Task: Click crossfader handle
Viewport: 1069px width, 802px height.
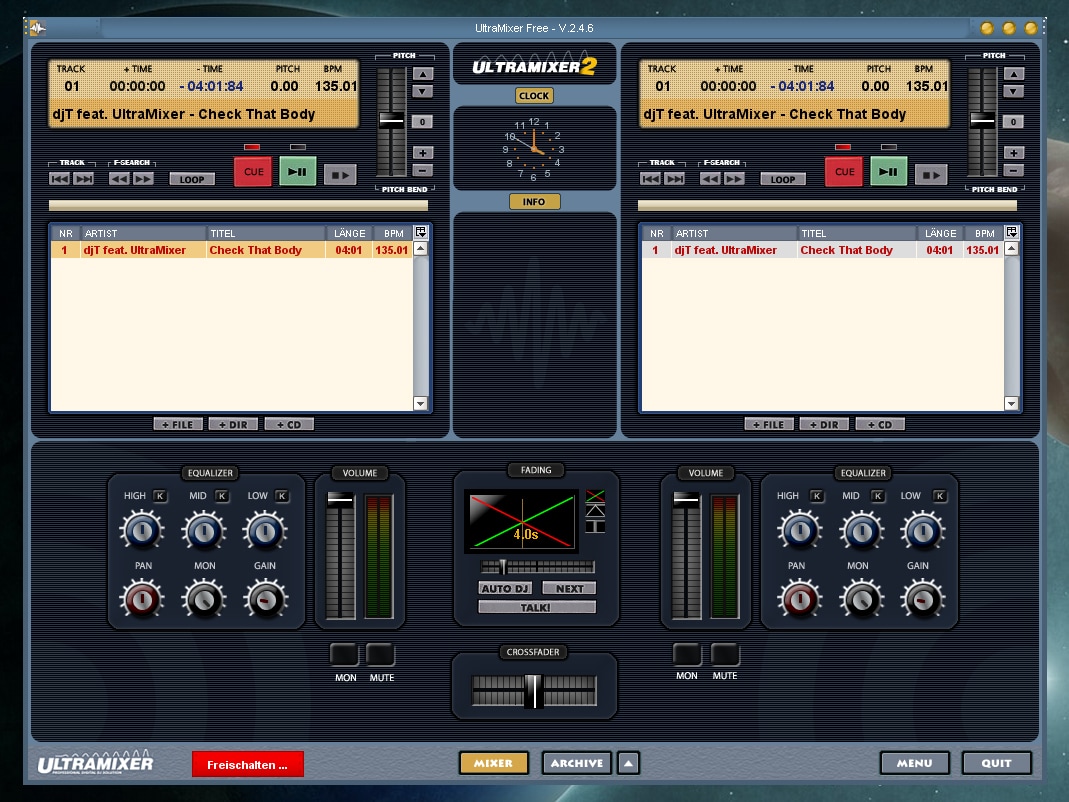Action: tap(534, 692)
